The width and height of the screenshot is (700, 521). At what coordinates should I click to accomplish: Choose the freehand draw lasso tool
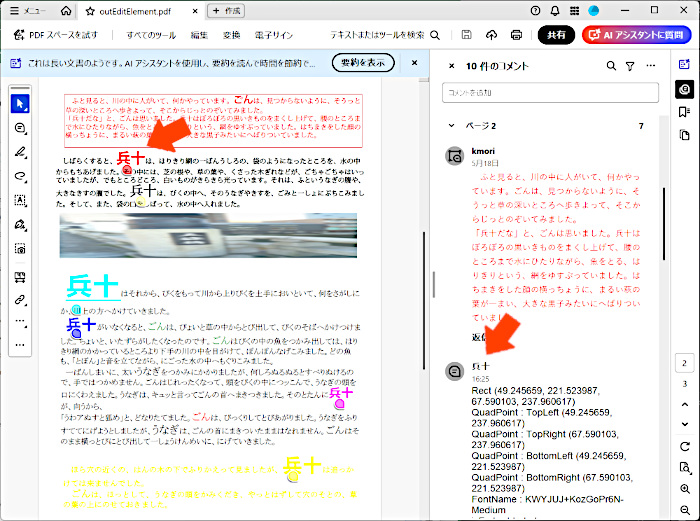(20, 176)
